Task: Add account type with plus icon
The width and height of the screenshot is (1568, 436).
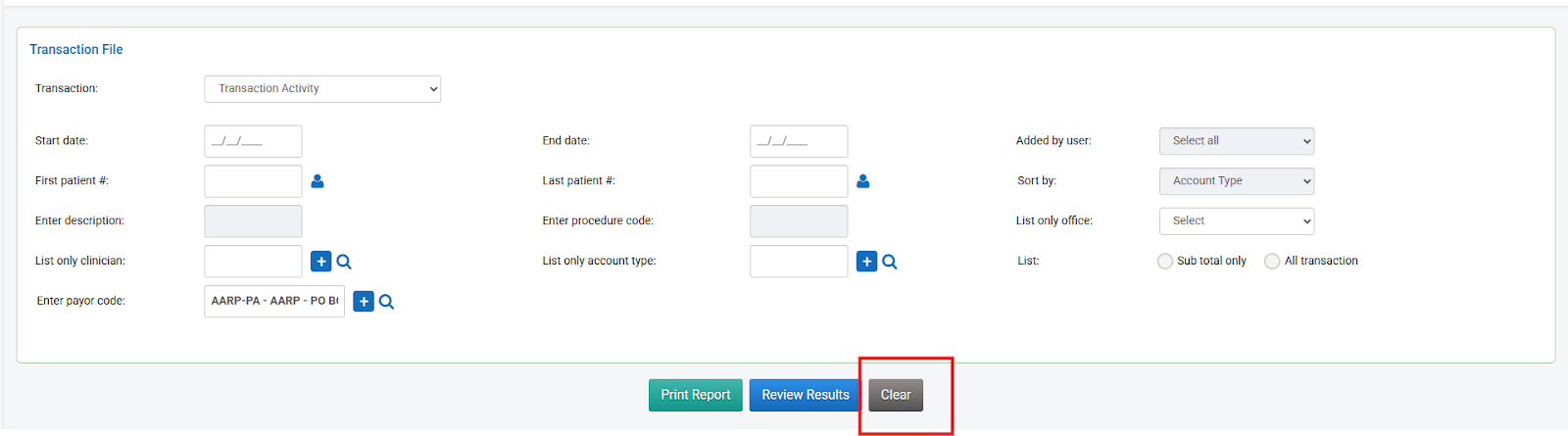Action: pyautogui.click(x=866, y=262)
